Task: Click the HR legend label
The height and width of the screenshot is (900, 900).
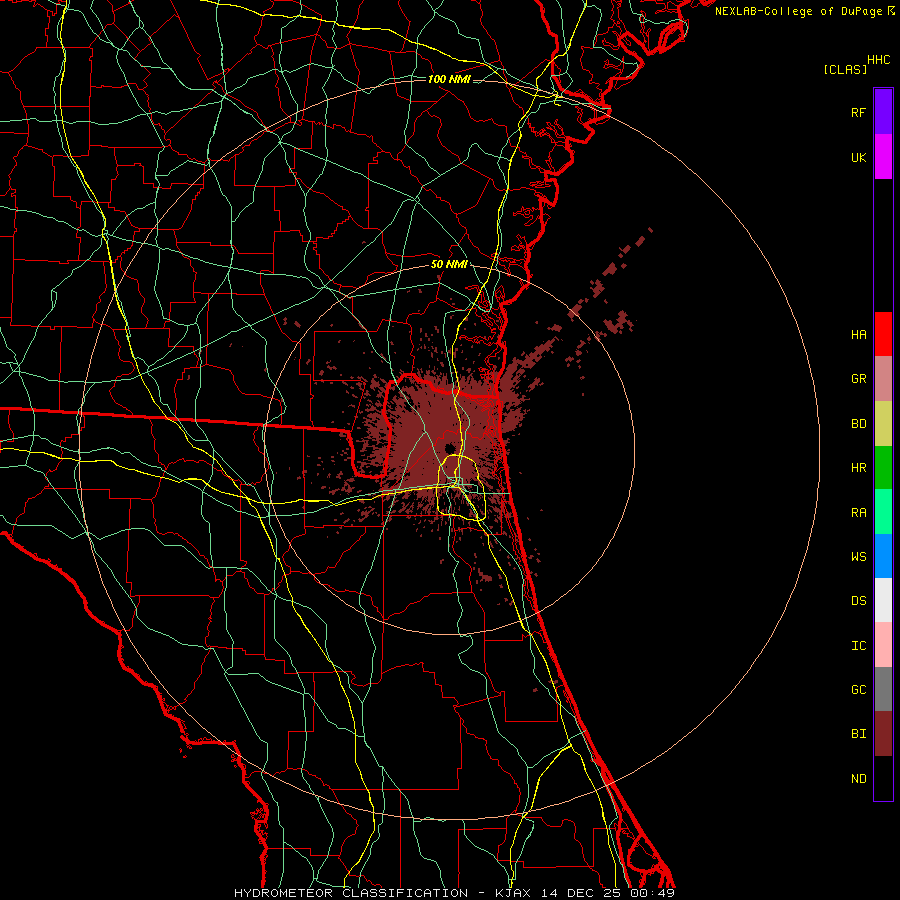Action: 858,468
